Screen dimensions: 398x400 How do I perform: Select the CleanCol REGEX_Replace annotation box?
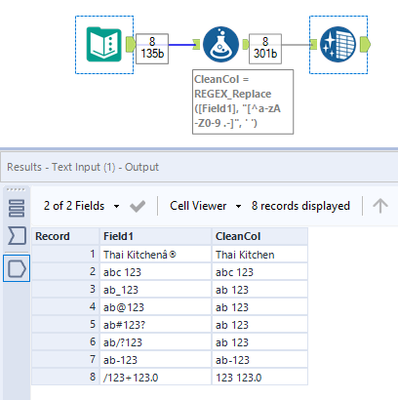coord(243,102)
